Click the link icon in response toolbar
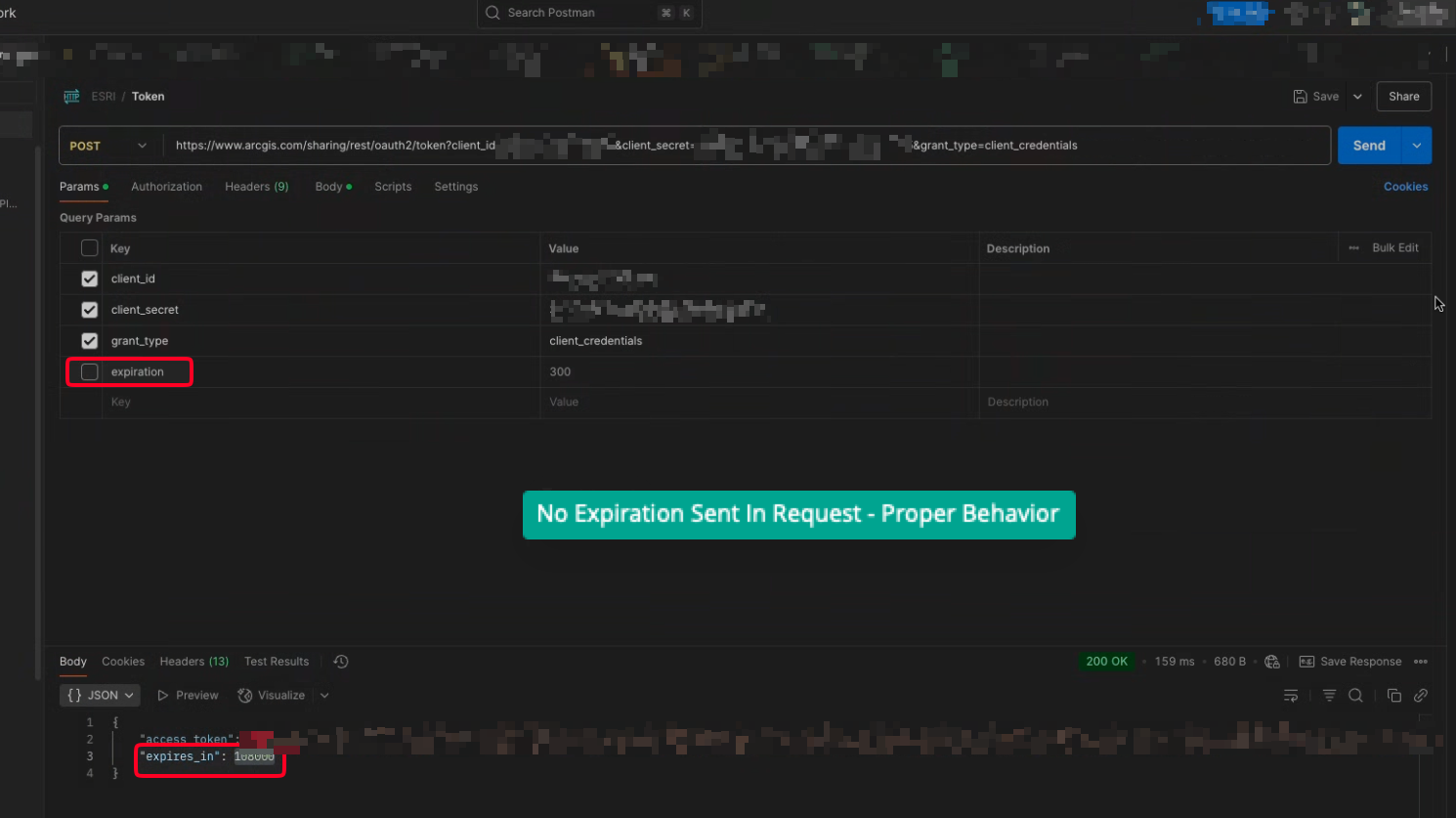The height and width of the screenshot is (818, 1456). pos(1421,695)
